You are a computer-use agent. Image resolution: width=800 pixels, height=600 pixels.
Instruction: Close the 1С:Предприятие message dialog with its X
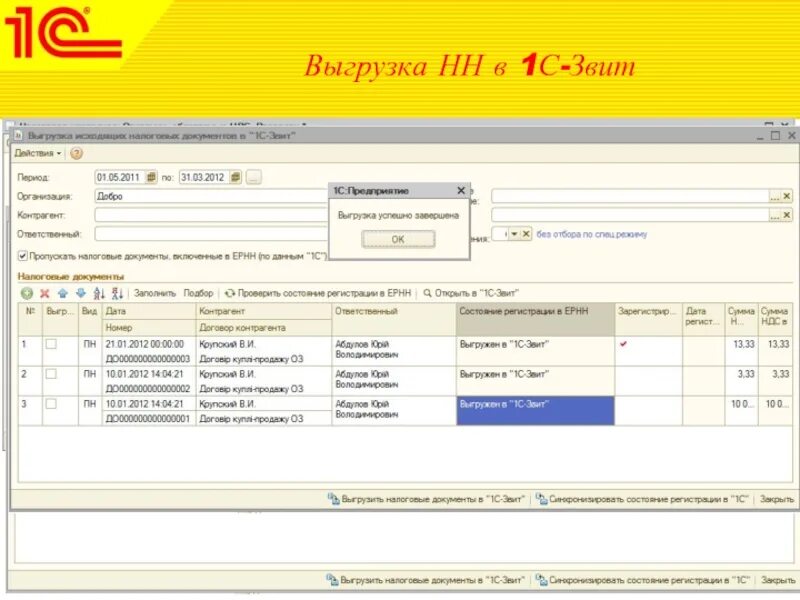(x=461, y=190)
